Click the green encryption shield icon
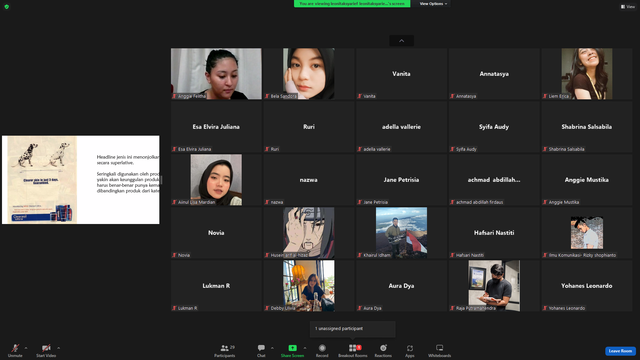640x360 pixels. [7, 7]
